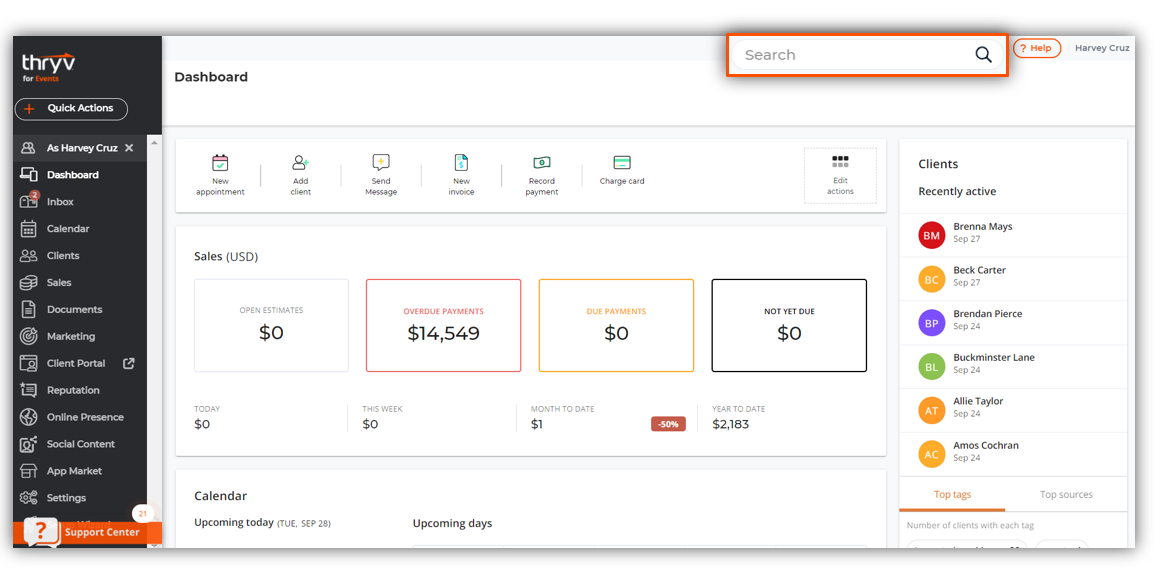1175x578 pixels.
Task: Click the magnifying glass search icon
Action: coord(983,55)
